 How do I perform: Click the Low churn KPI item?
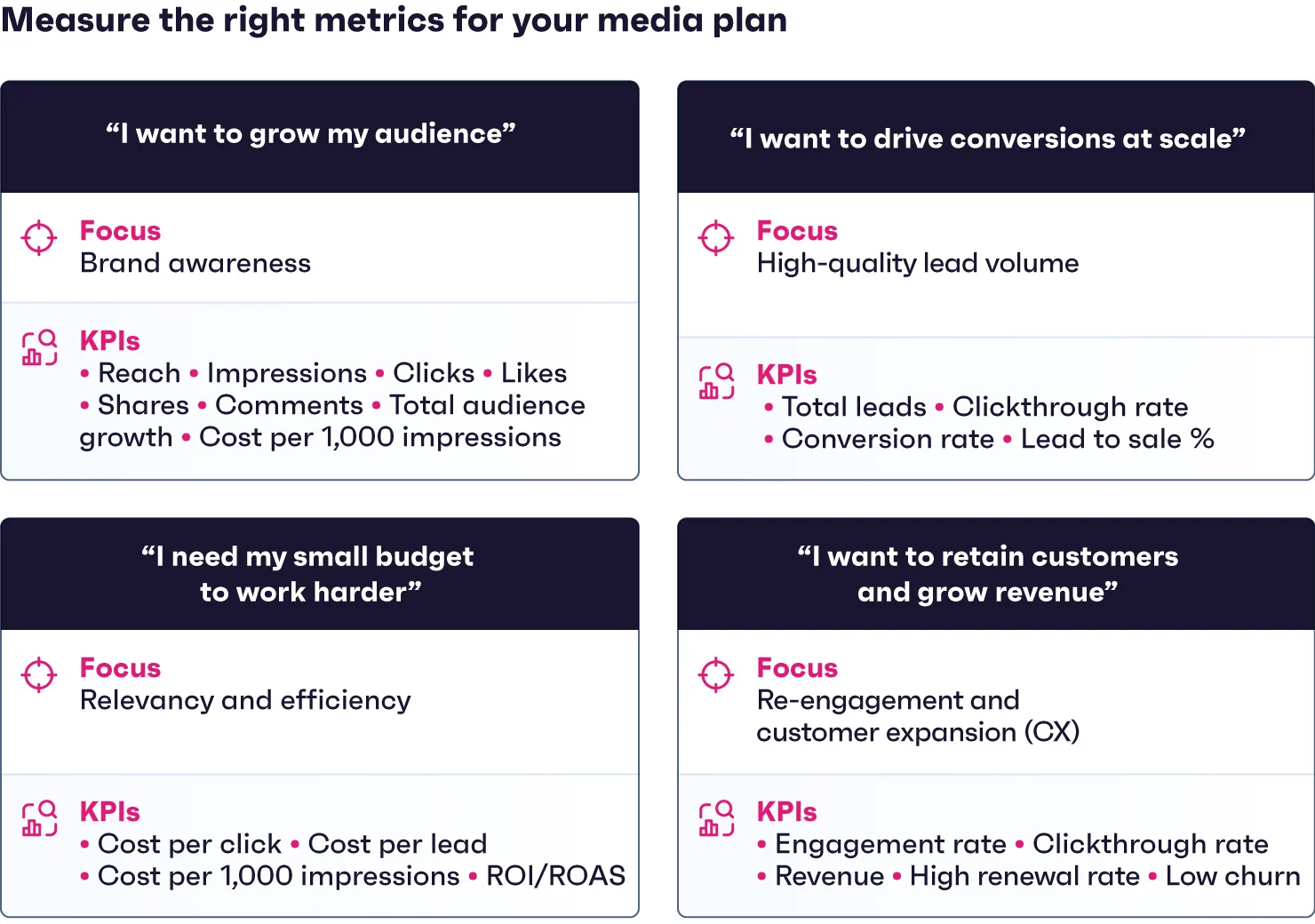coord(1232,876)
